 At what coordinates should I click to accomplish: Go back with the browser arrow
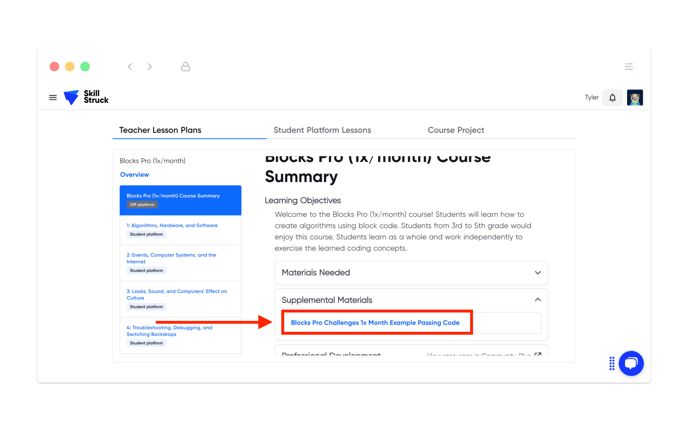[x=130, y=66]
